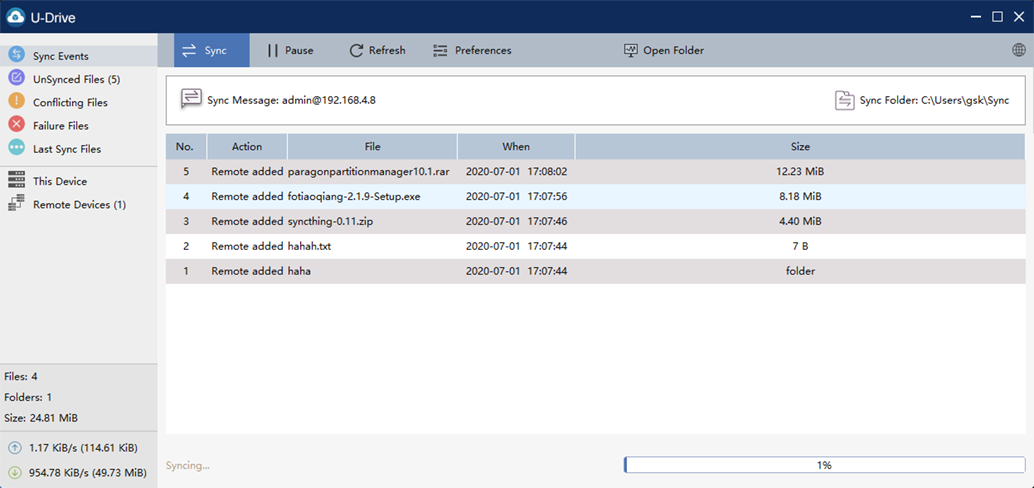
Task: Click the Sync Message chat icon
Action: coord(191,98)
